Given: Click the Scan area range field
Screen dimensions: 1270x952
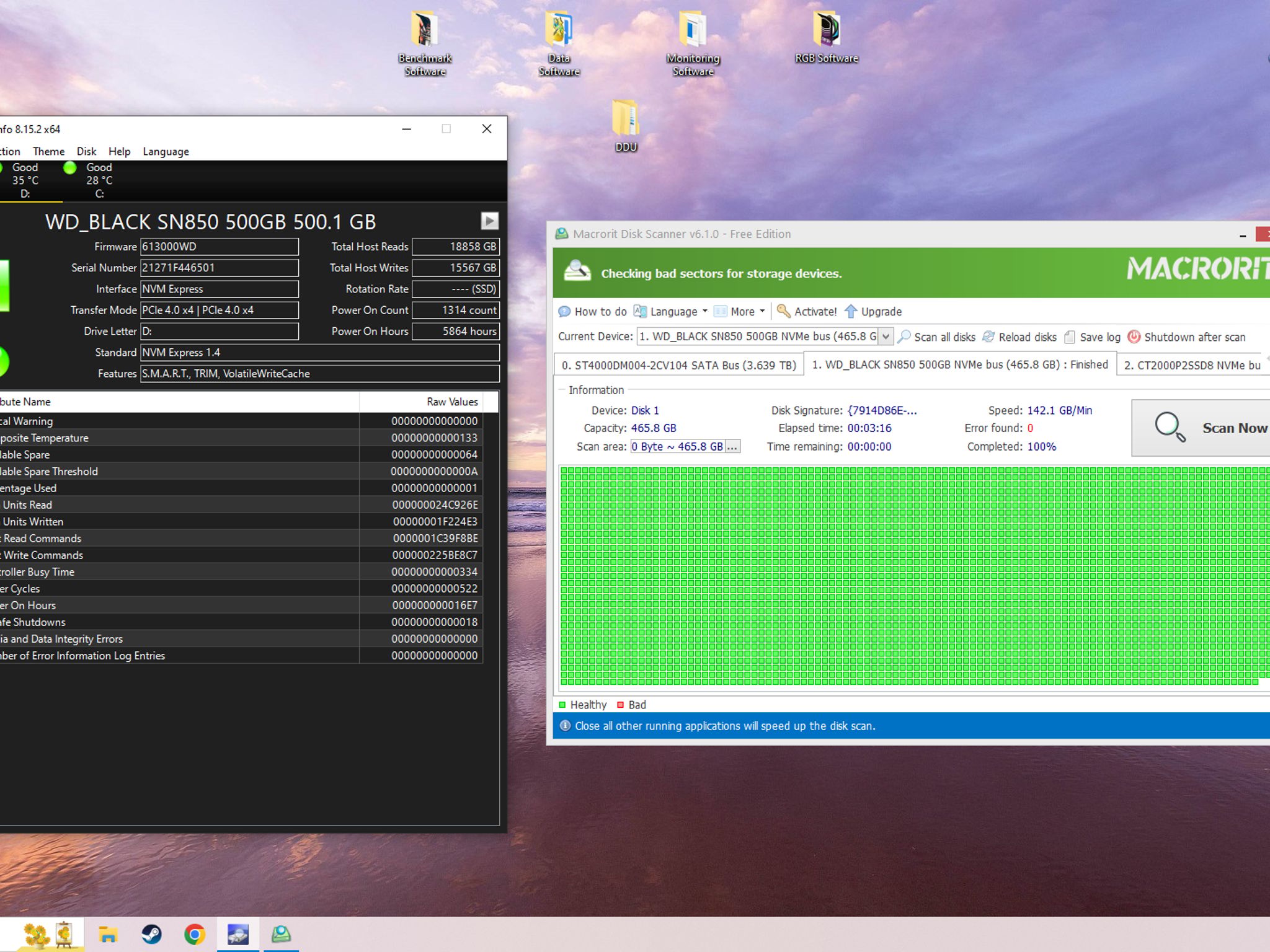Looking at the screenshot, I should tap(678, 446).
